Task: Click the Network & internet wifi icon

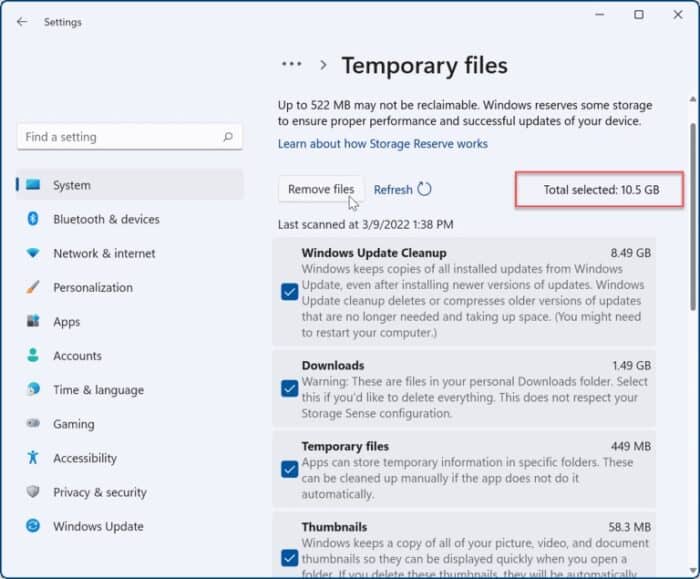Action: point(33,253)
